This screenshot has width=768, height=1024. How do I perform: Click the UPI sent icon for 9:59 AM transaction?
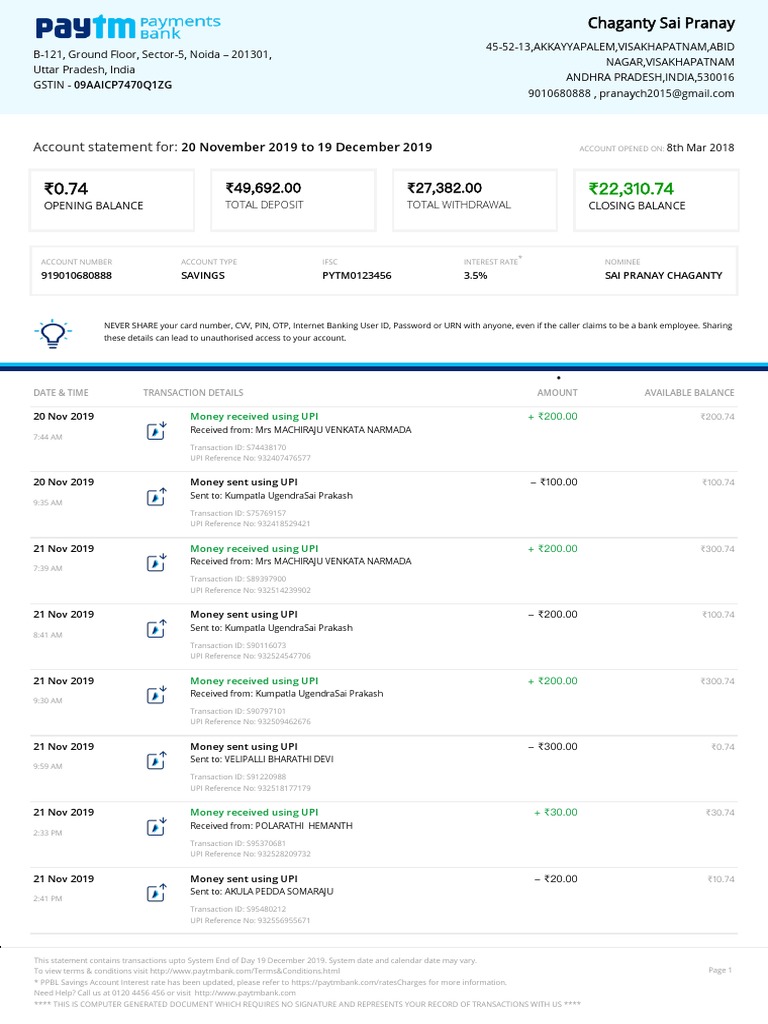[x=156, y=761]
